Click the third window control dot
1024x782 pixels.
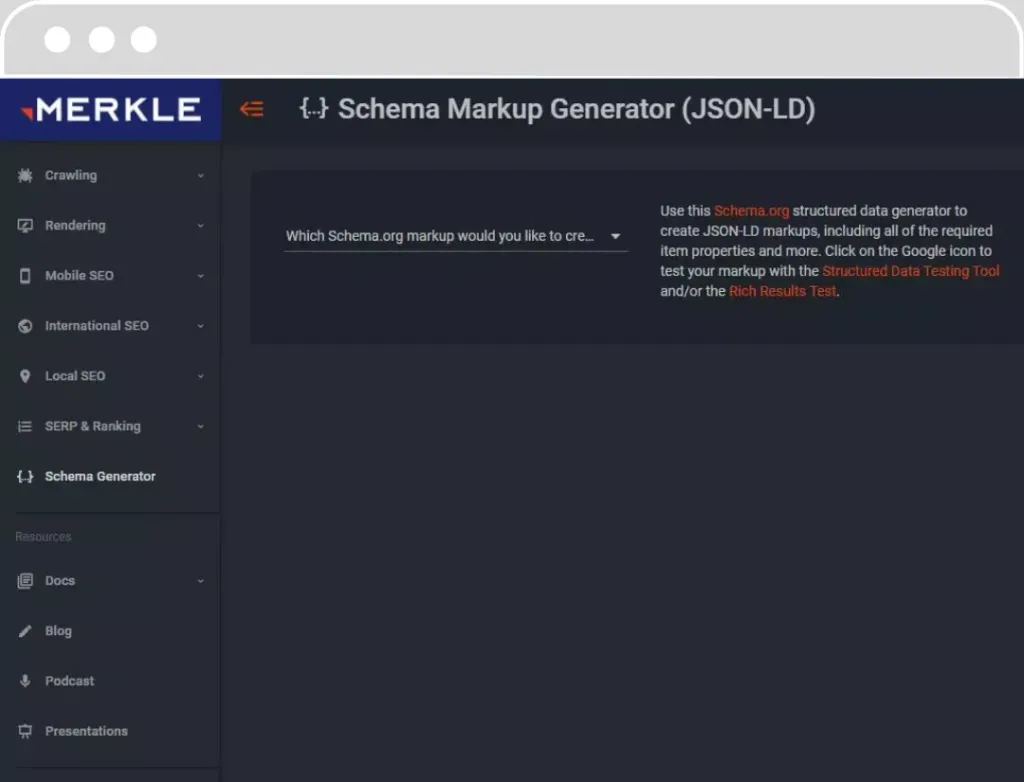(144, 39)
